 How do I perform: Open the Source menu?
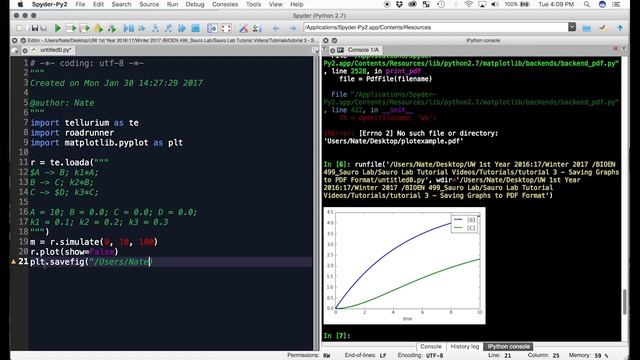[149, 4]
